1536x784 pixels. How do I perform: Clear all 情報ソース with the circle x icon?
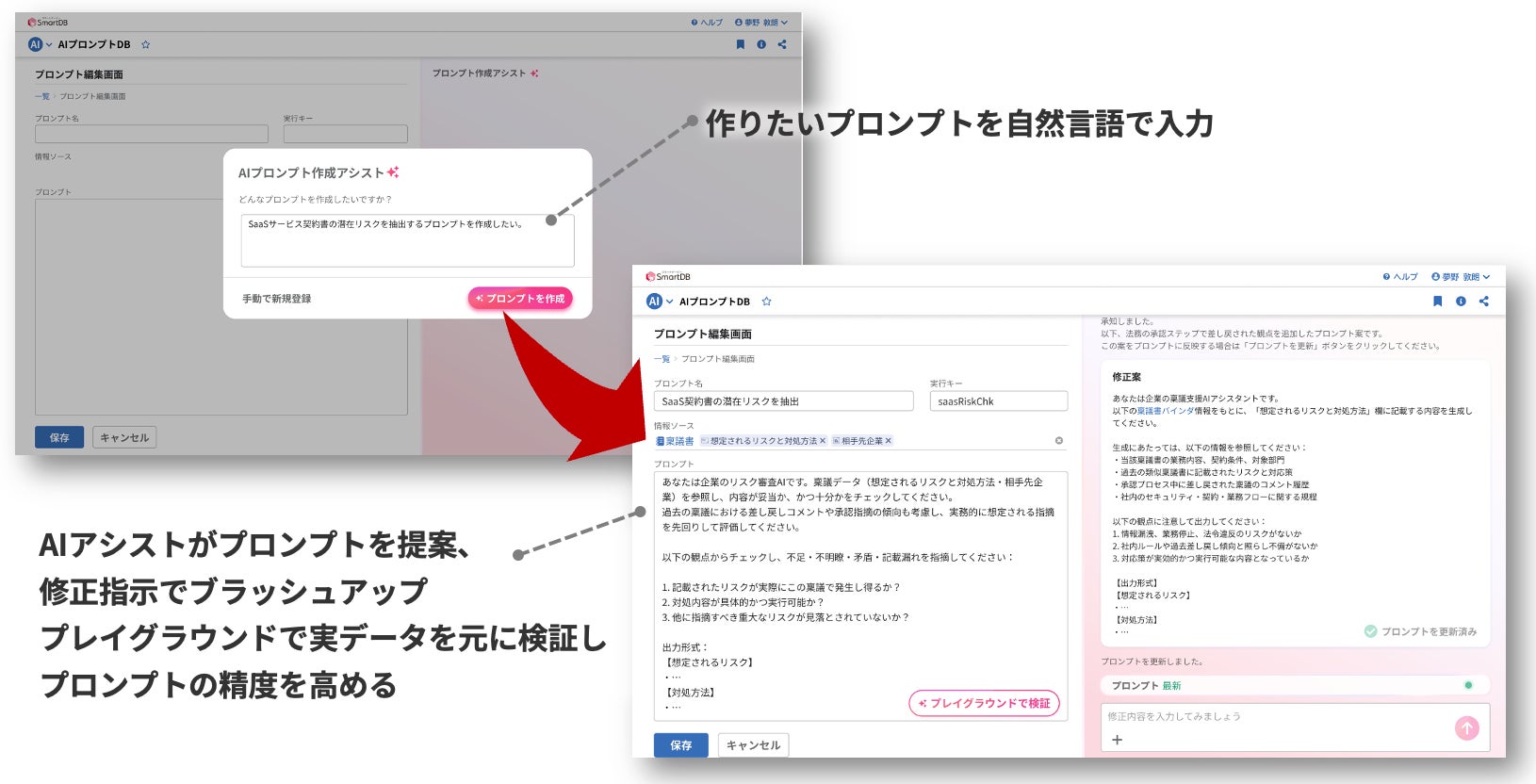tap(1059, 441)
